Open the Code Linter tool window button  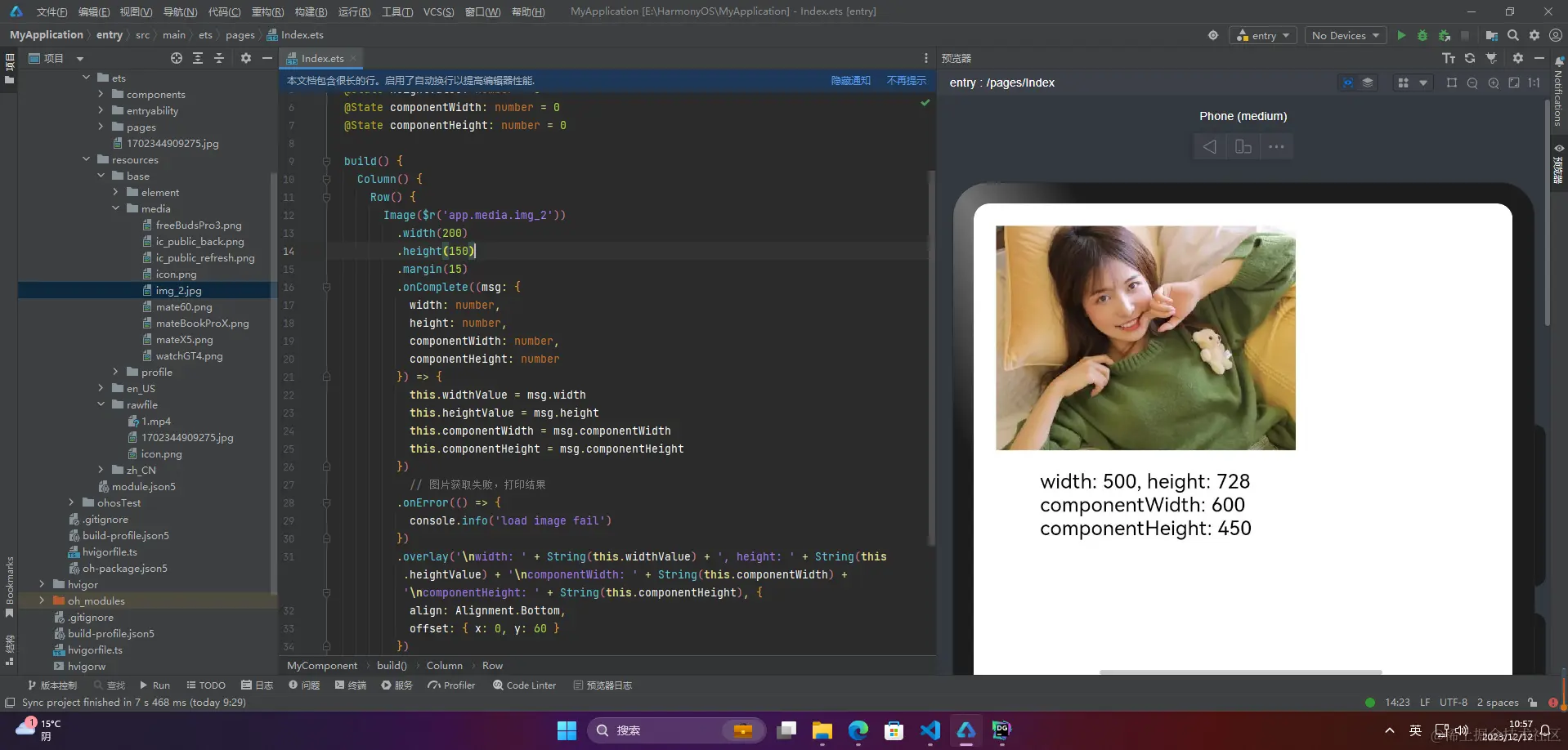coord(524,685)
